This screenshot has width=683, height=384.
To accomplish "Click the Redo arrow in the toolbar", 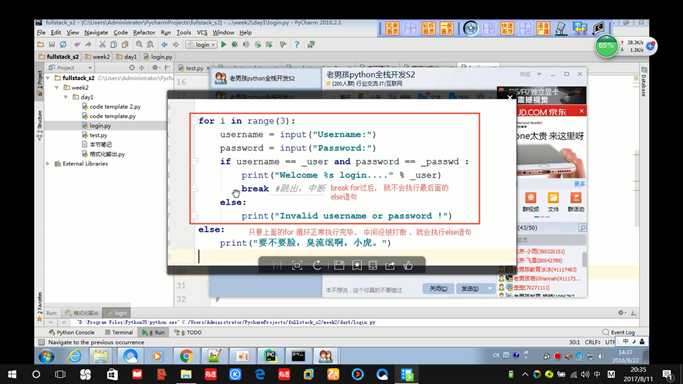I will pyautogui.click(x=88, y=44).
